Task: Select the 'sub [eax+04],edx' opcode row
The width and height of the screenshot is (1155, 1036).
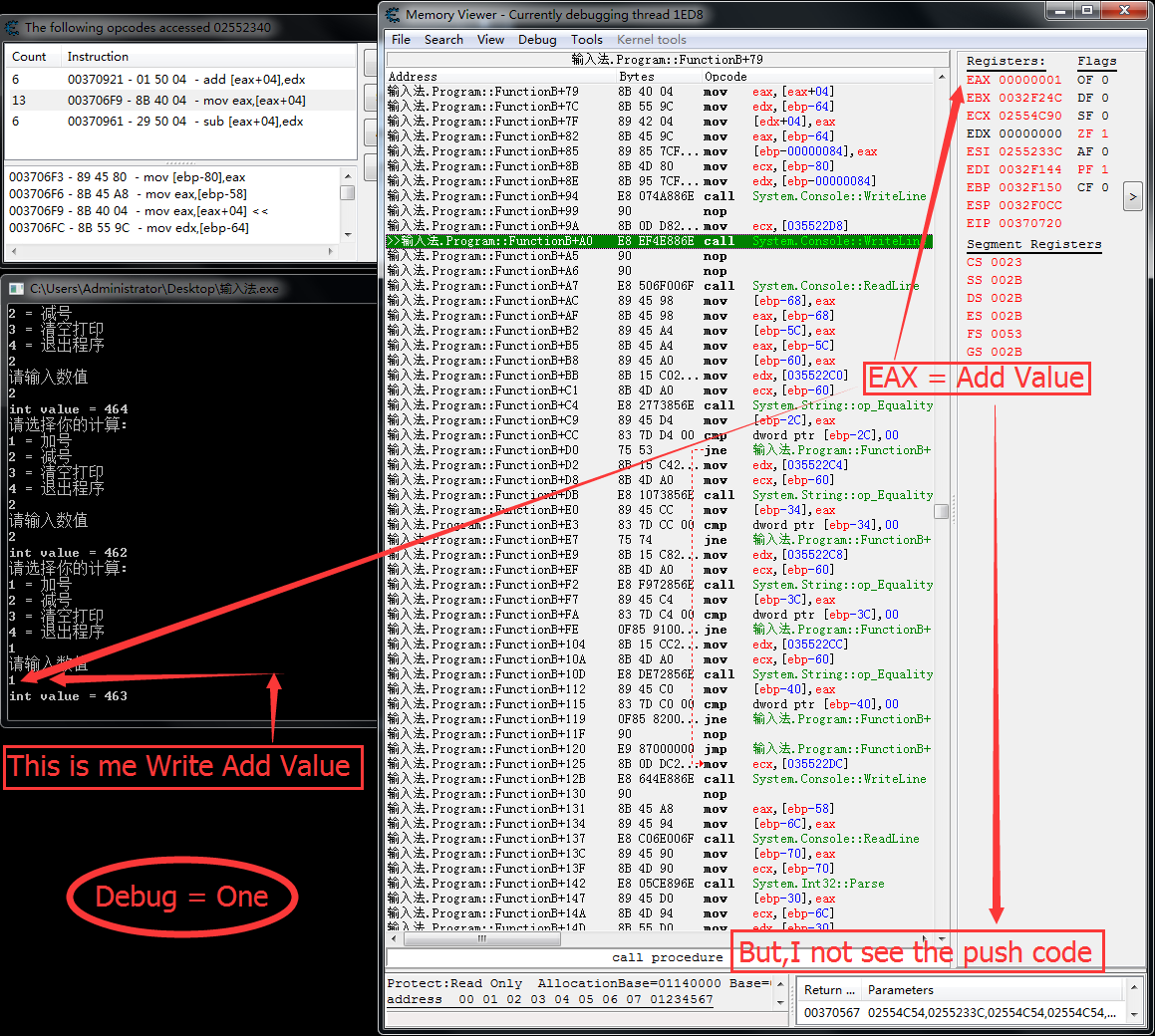Action: [179, 122]
